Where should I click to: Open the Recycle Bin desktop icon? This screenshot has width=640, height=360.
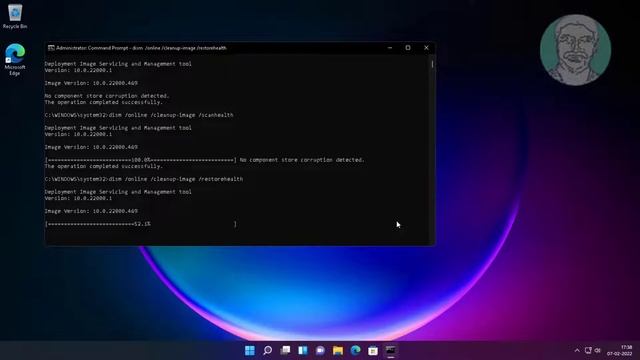[x=15, y=16]
